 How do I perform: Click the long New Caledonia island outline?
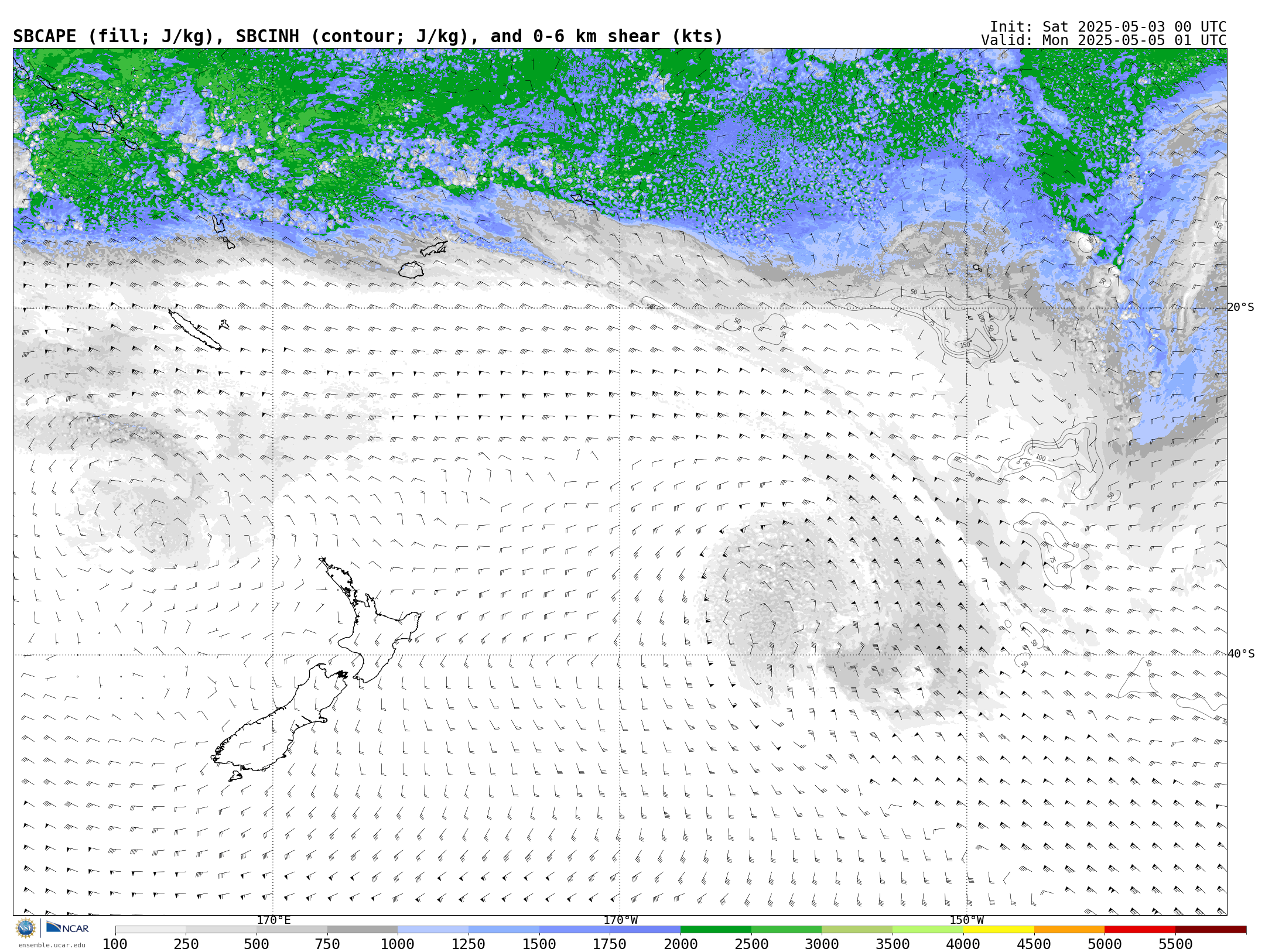coord(195,330)
